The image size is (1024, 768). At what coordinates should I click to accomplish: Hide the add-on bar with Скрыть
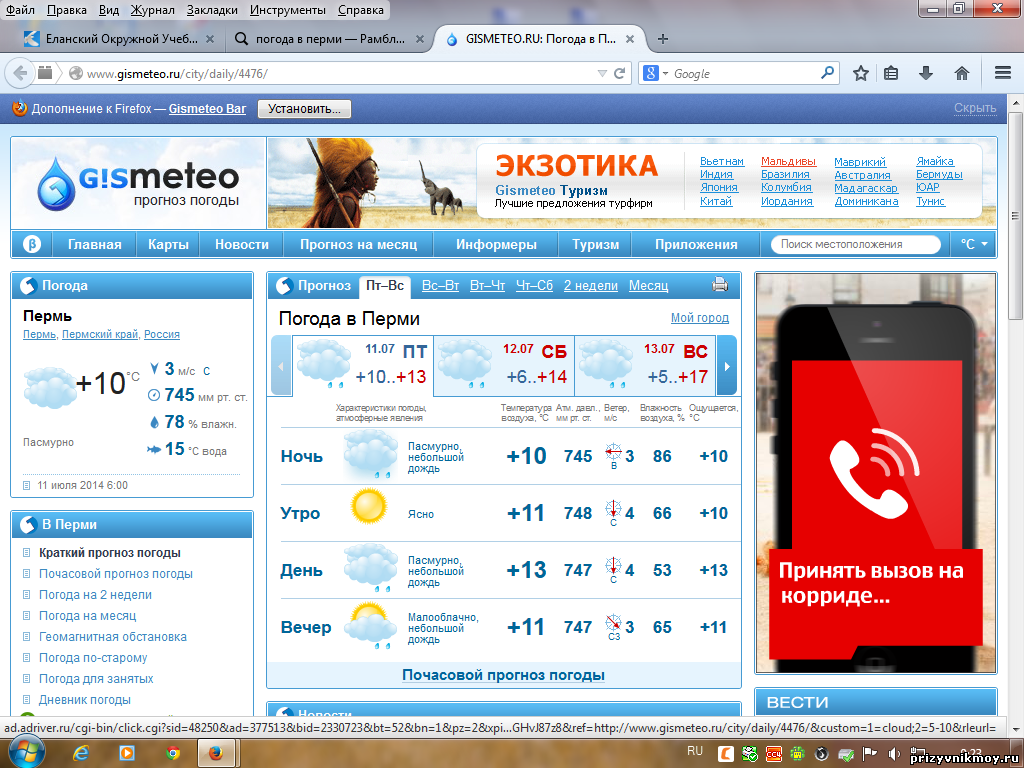[975, 108]
